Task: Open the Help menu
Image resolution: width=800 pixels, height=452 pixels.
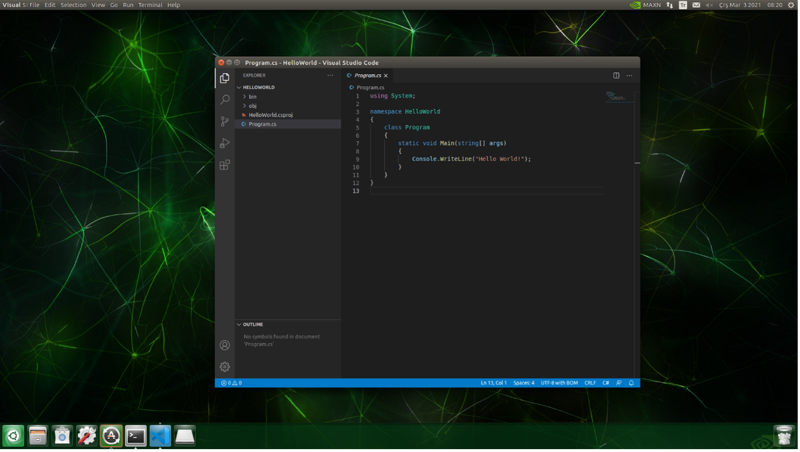Action: click(174, 5)
